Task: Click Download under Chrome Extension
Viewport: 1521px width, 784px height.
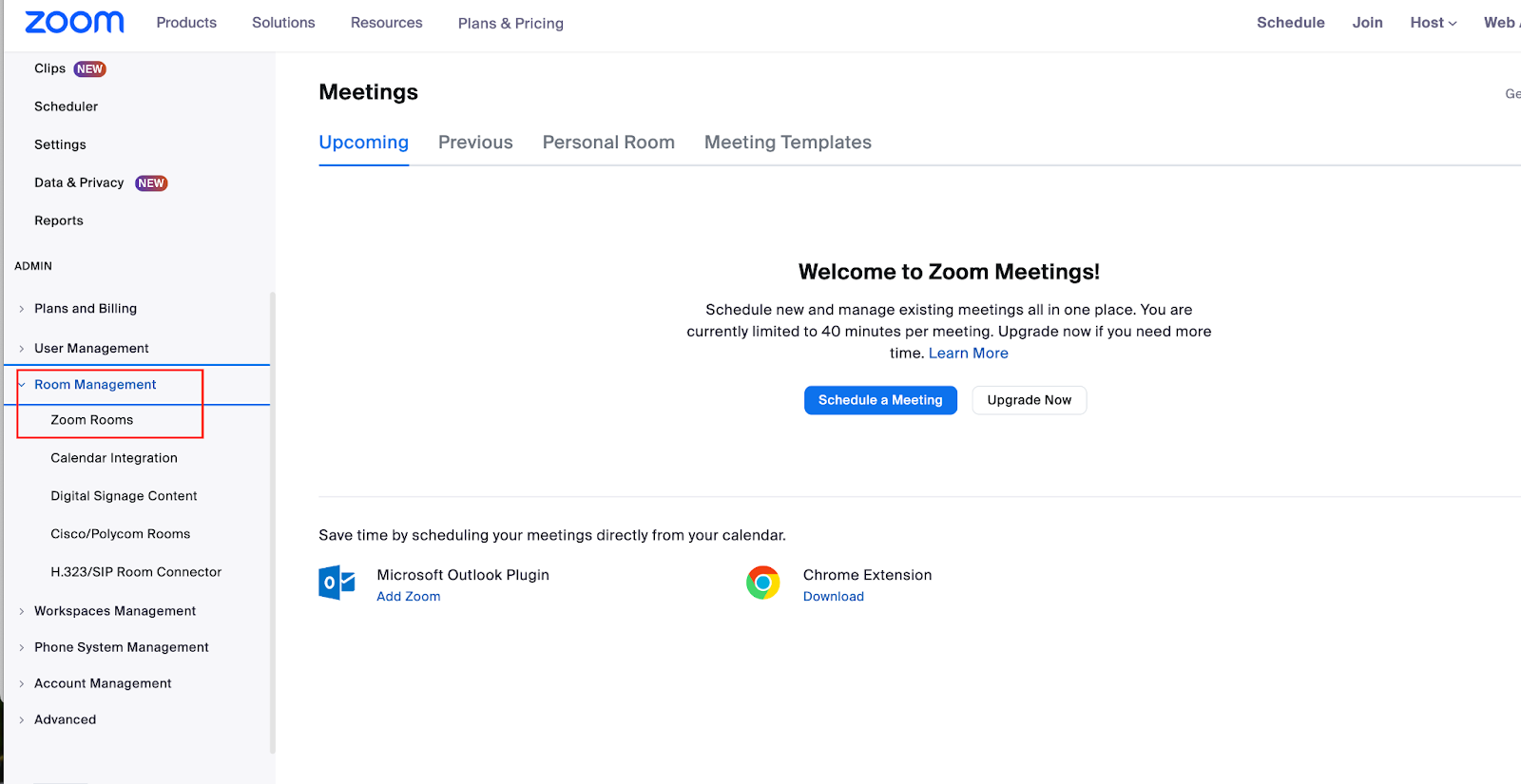Action: 834,597
